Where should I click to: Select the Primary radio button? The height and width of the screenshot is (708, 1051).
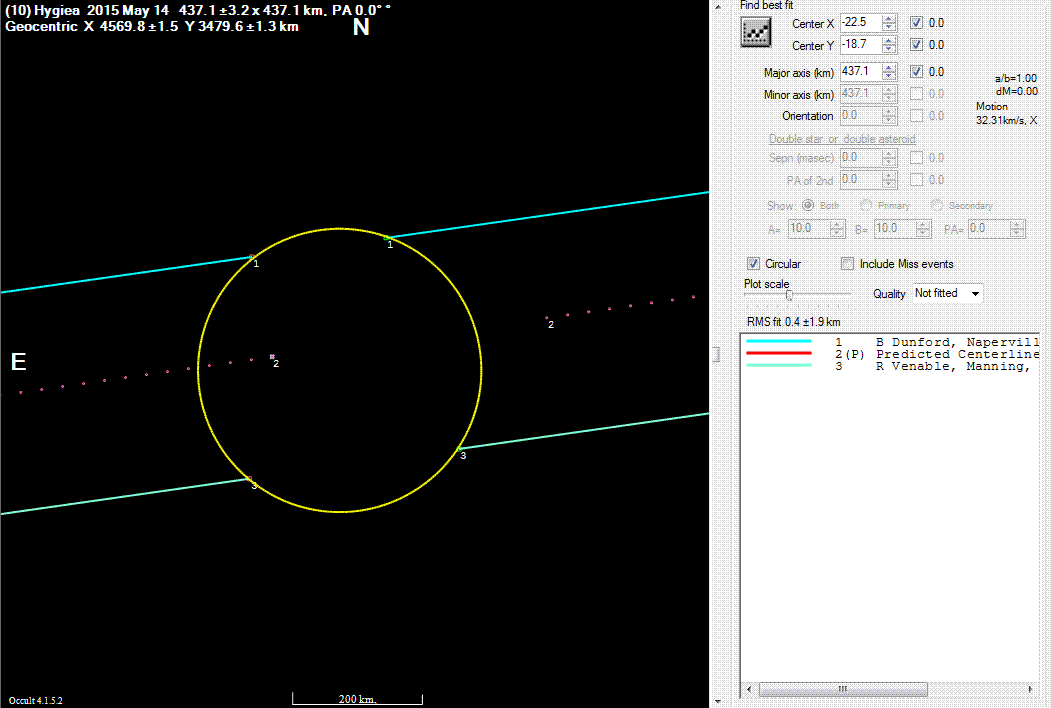[x=866, y=205]
